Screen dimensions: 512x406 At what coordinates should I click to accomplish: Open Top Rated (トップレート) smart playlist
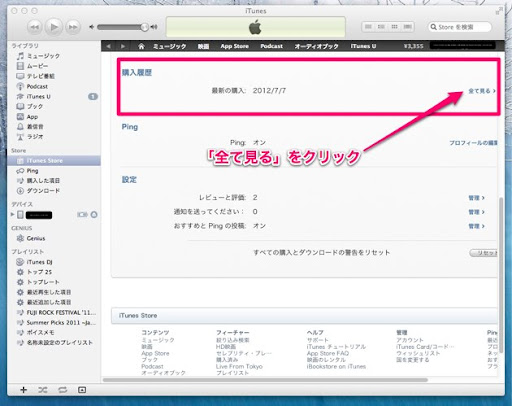click(43, 282)
